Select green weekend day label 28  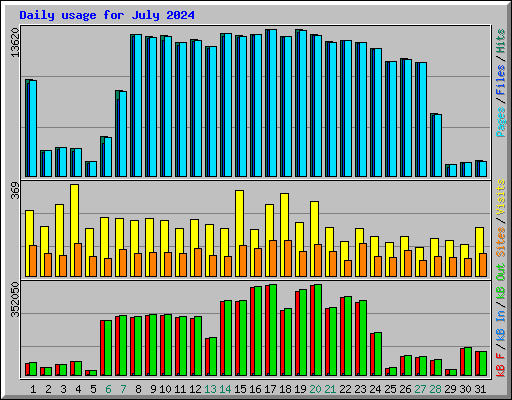point(435,389)
